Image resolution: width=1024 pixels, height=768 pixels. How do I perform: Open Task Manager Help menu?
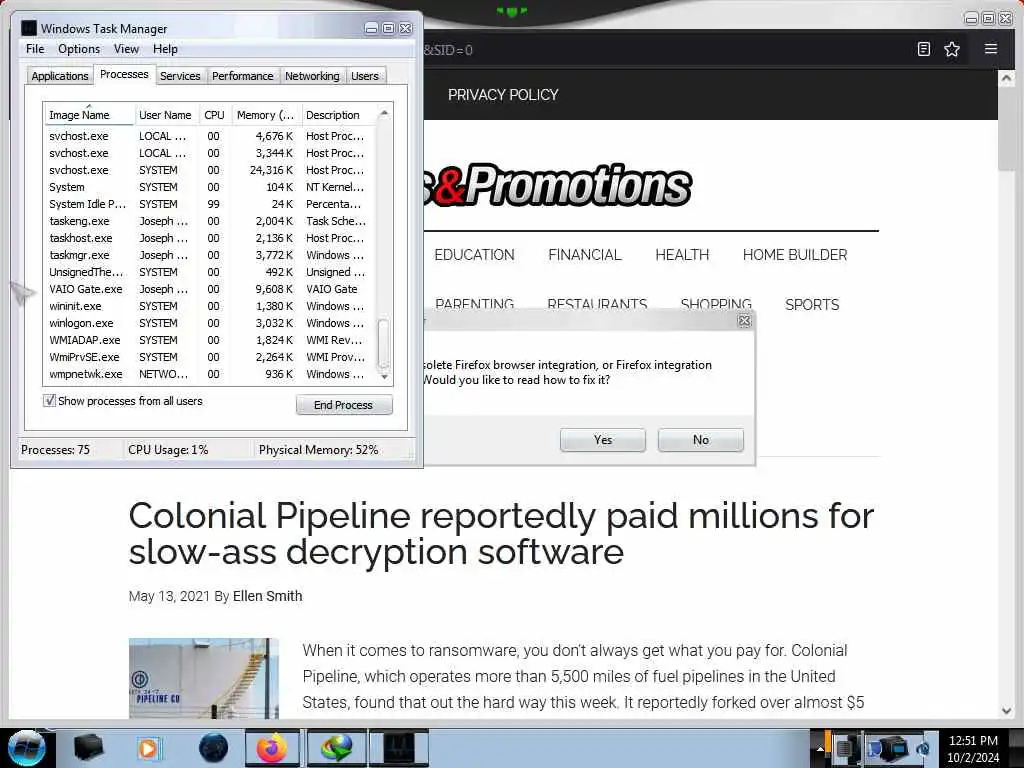point(165,49)
